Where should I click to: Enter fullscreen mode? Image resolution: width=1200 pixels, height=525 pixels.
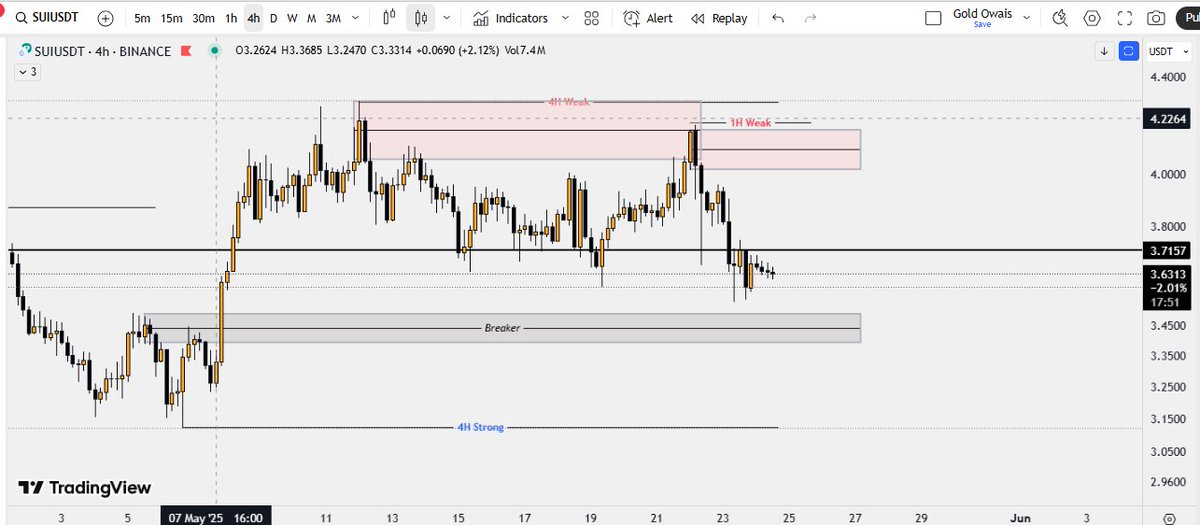pos(1124,18)
